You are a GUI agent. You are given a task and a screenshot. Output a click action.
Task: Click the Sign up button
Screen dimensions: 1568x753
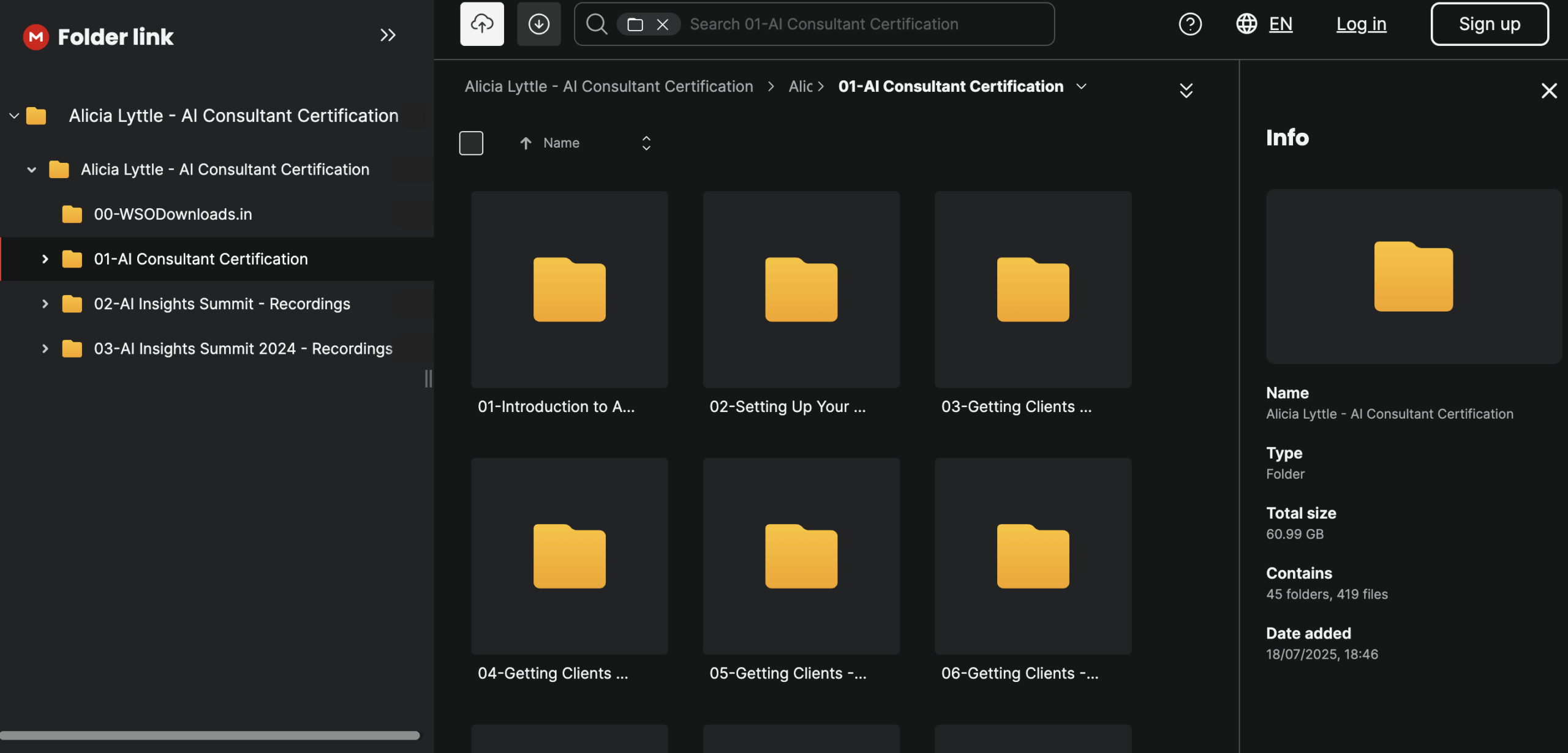pyautogui.click(x=1489, y=24)
